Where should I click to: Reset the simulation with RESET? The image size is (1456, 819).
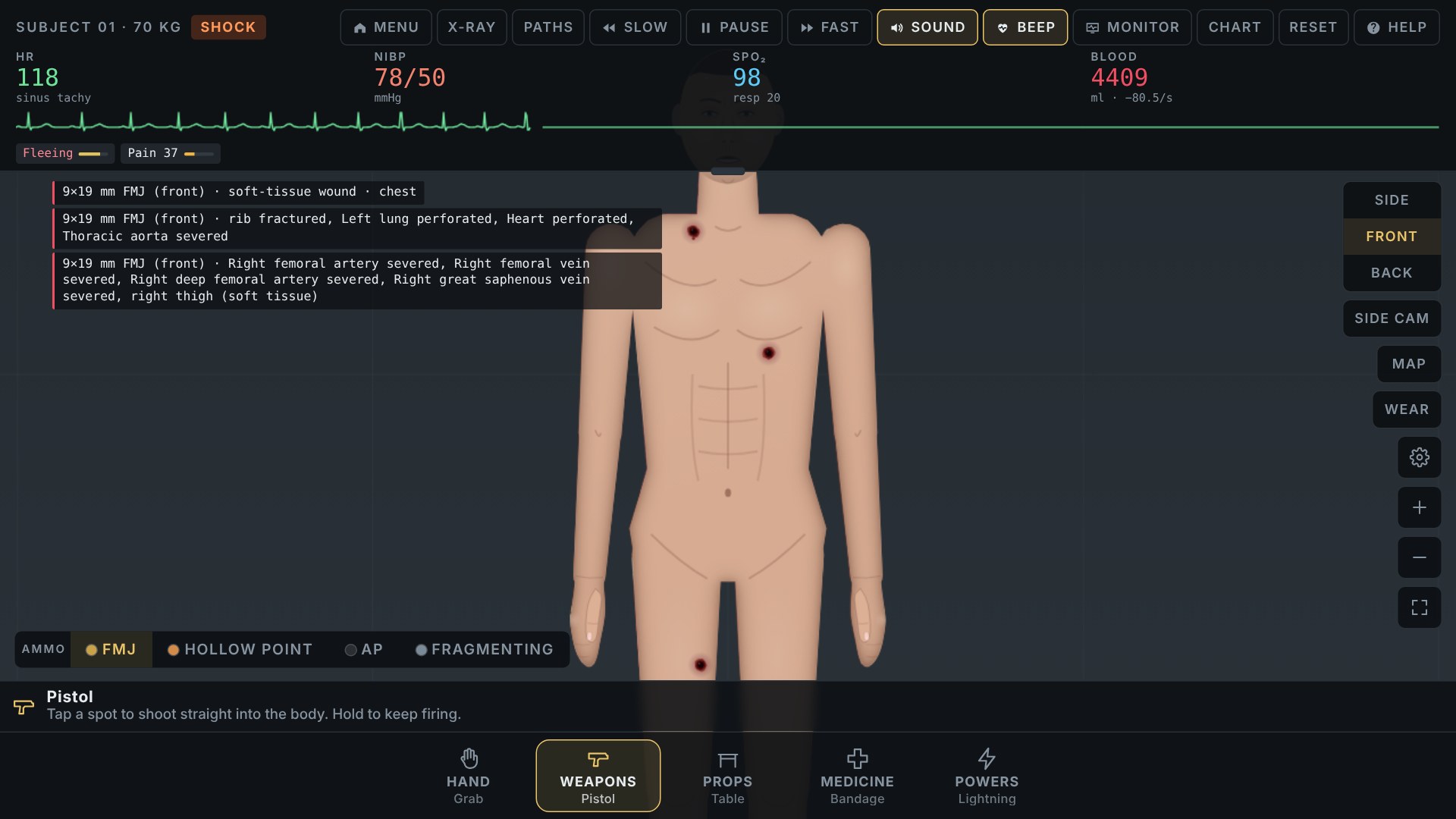coord(1313,27)
